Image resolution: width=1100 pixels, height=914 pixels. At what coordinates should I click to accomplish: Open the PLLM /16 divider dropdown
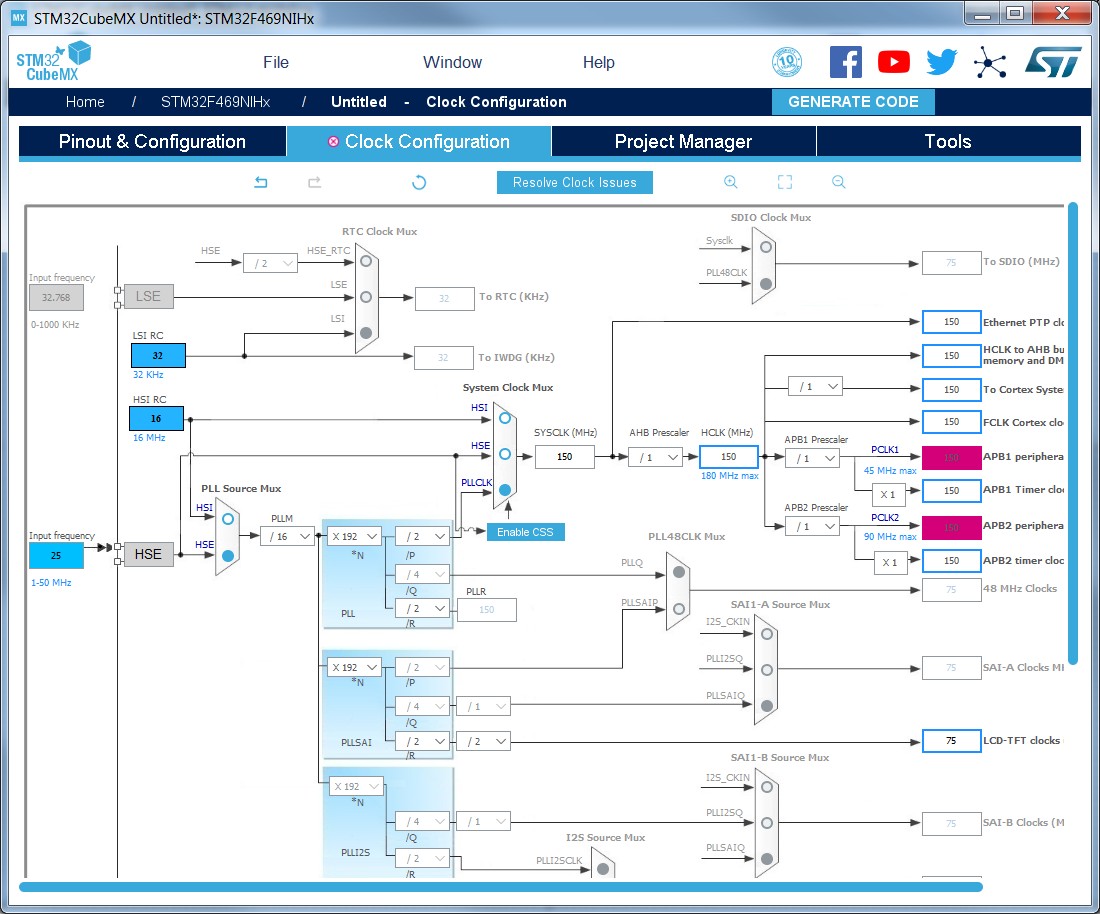[x=287, y=537]
